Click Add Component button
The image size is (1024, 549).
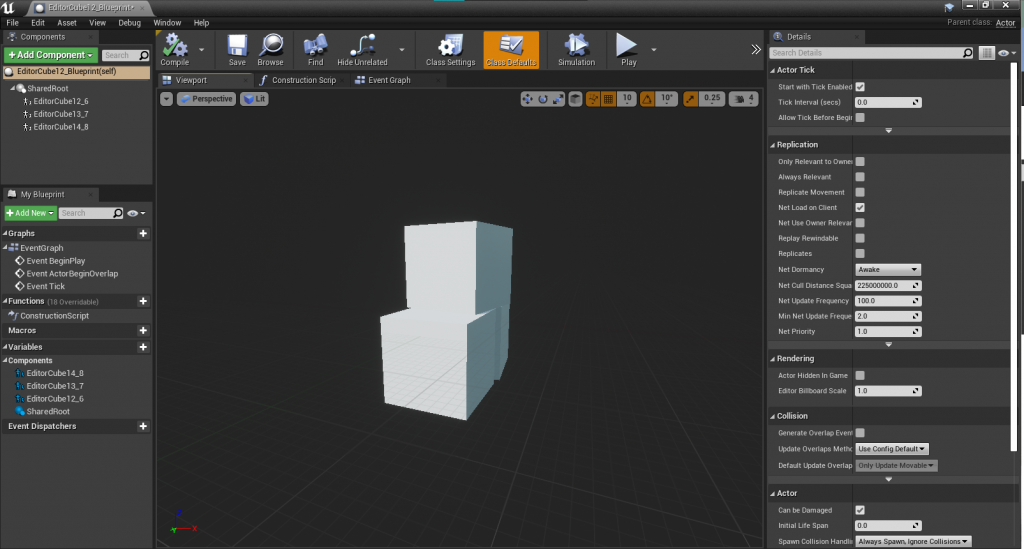coord(50,55)
